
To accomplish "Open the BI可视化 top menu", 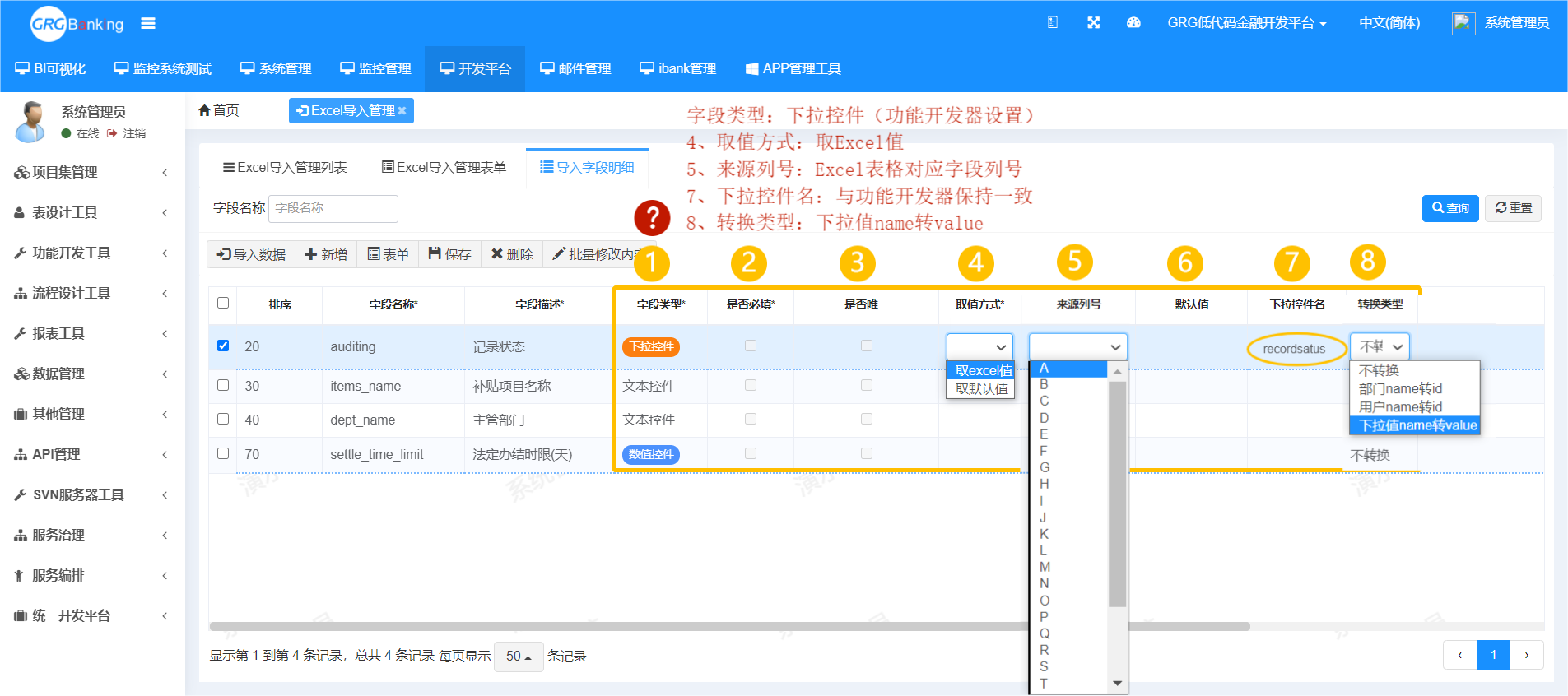I will [50, 68].
